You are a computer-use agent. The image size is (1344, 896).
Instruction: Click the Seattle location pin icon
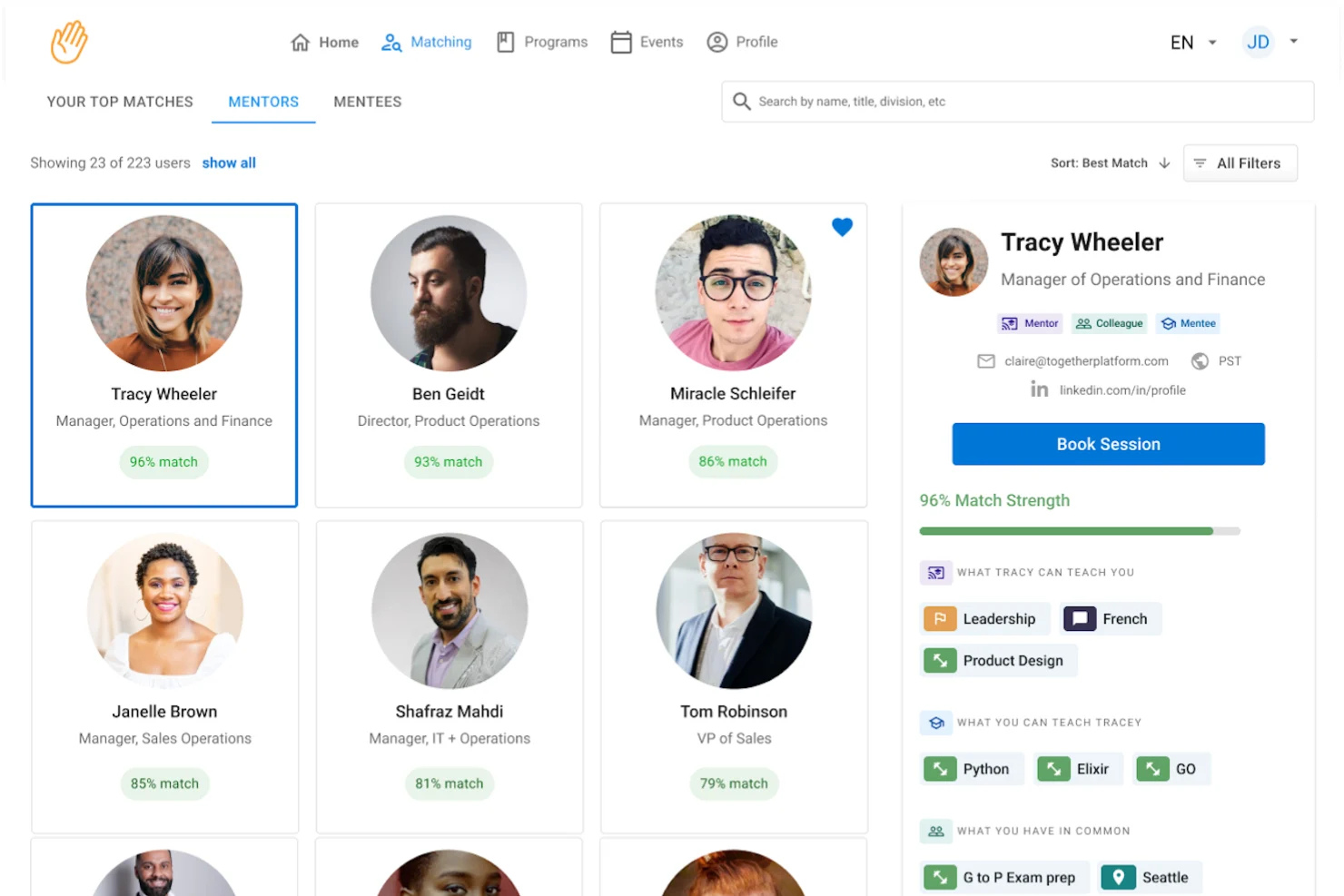point(1119,877)
